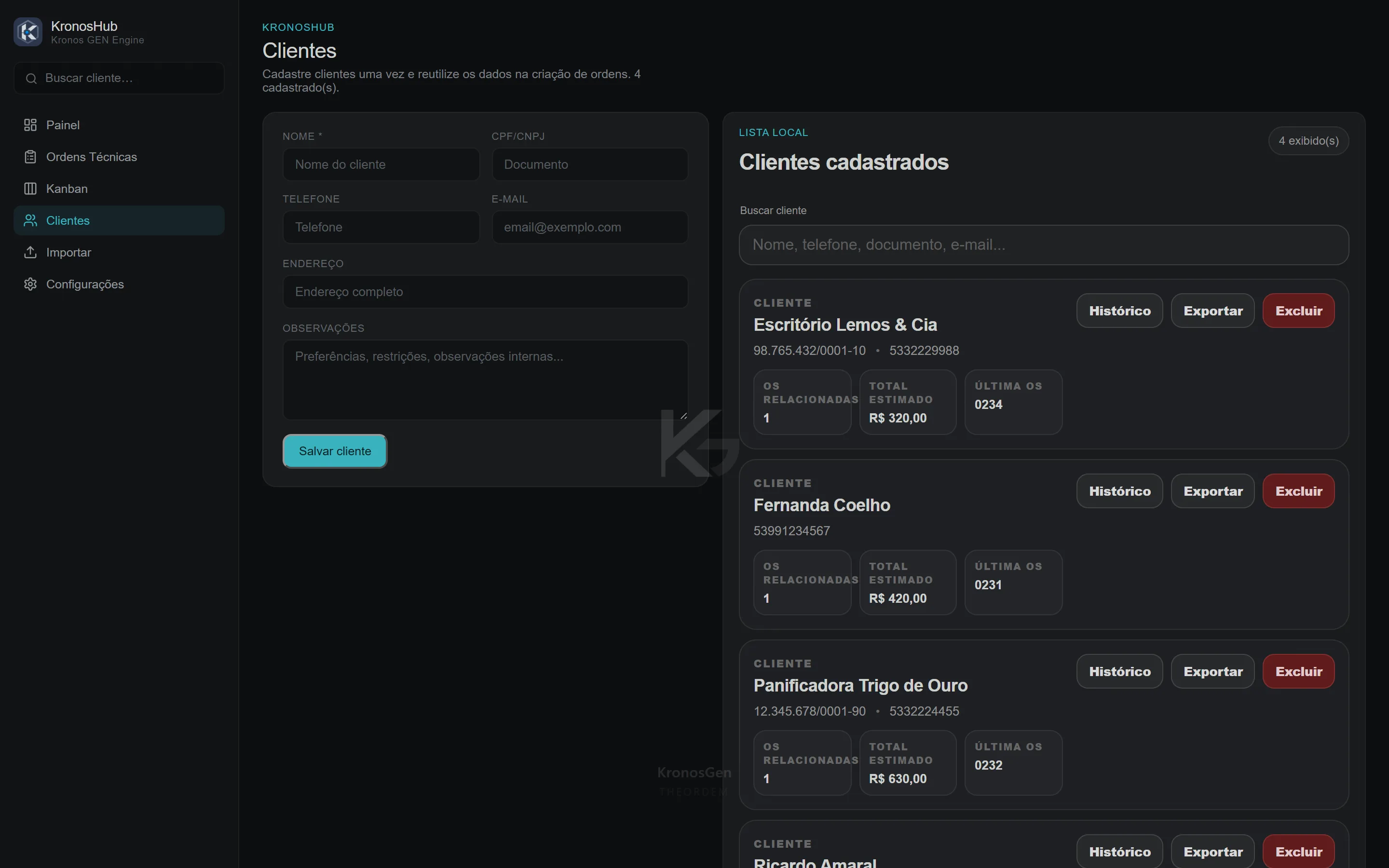Image resolution: width=1389 pixels, height=868 pixels.
Task: Focus the Telefone input
Action: pyautogui.click(x=381, y=227)
